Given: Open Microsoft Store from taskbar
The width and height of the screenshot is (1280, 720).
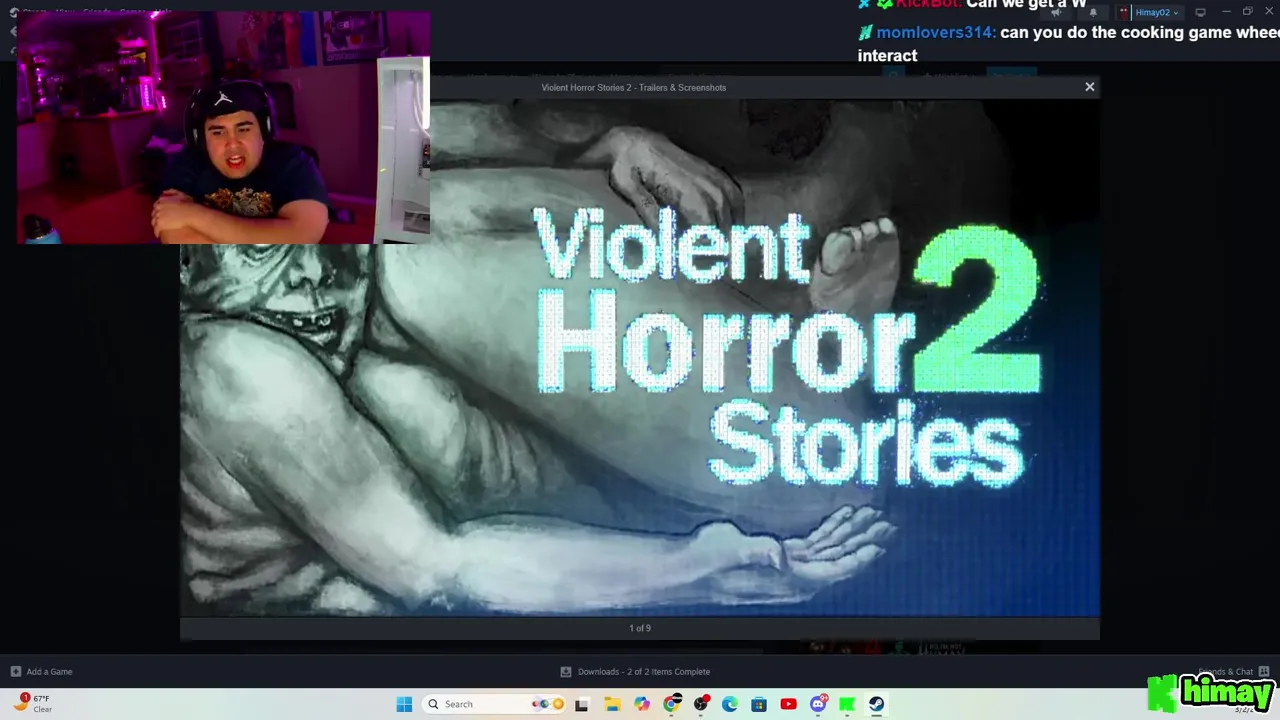Looking at the screenshot, I should point(759,704).
